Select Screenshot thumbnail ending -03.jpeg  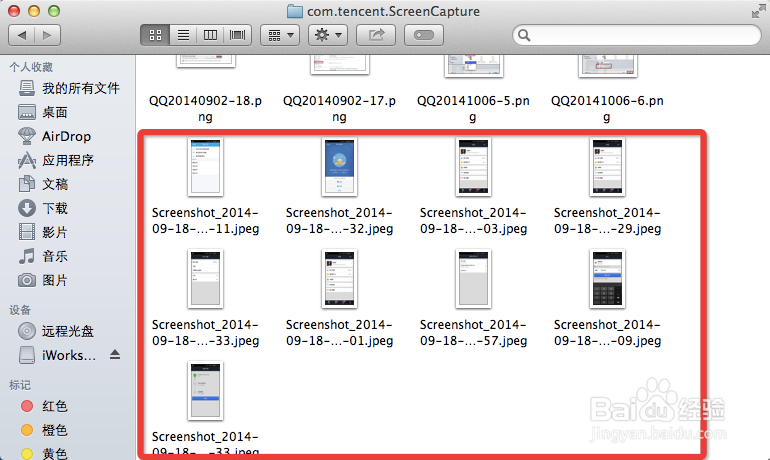pyautogui.click(x=473, y=167)
